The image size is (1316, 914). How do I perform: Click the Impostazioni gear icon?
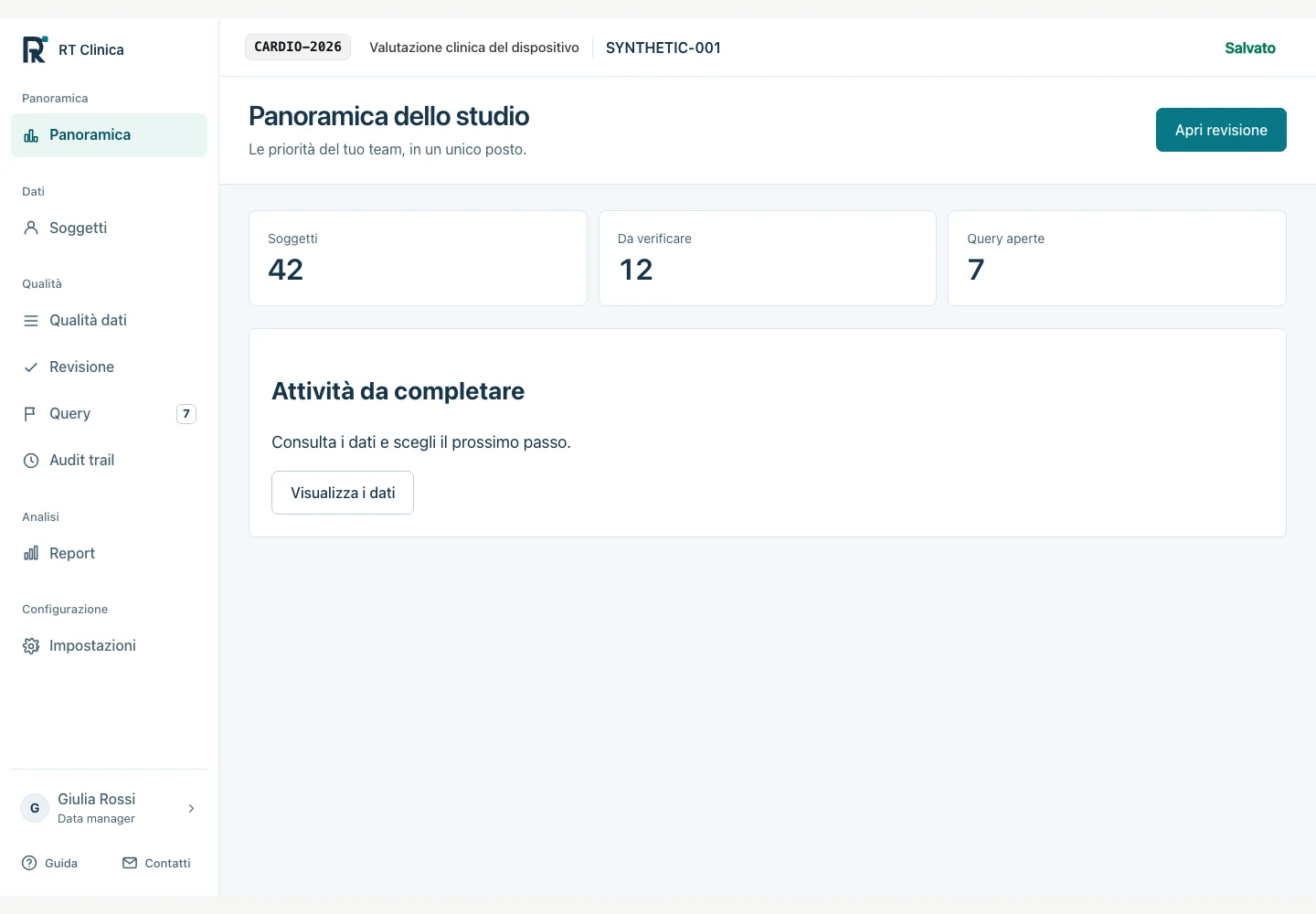31,646
